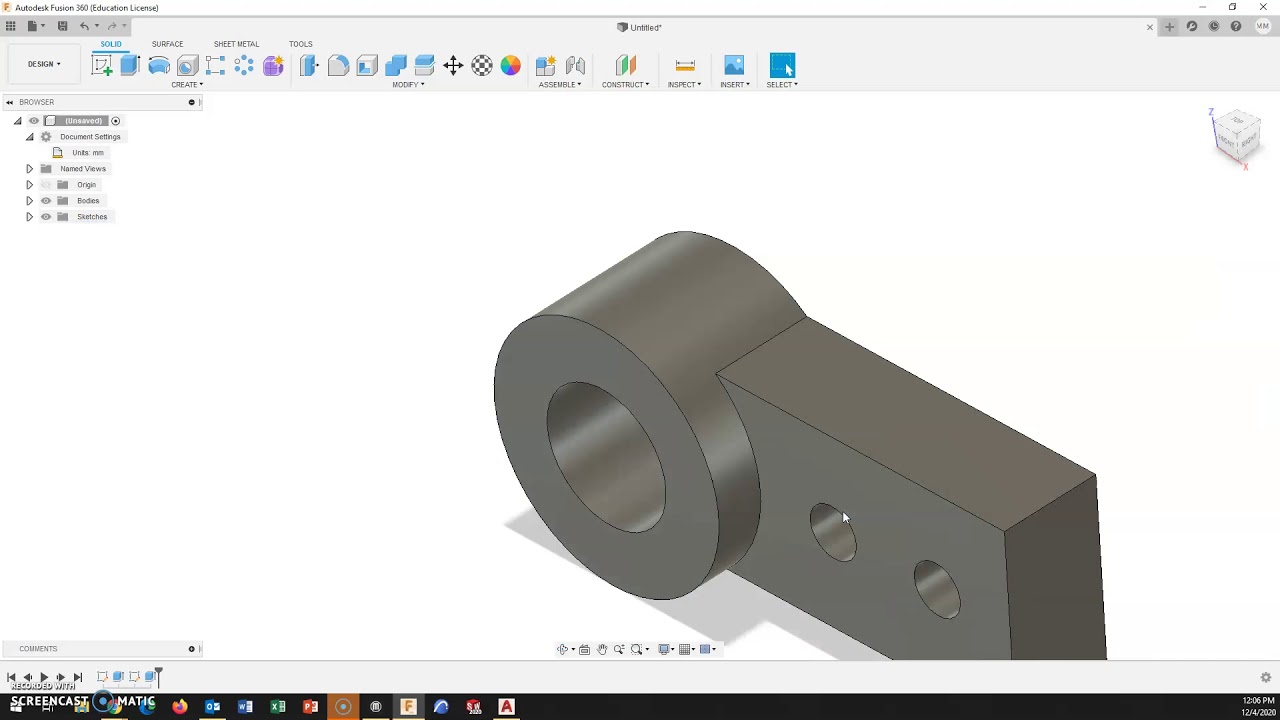Screen dimensions: 1280x720
Task: Open the CONSTRUCT dropdown menu
Action: [625, 85]
